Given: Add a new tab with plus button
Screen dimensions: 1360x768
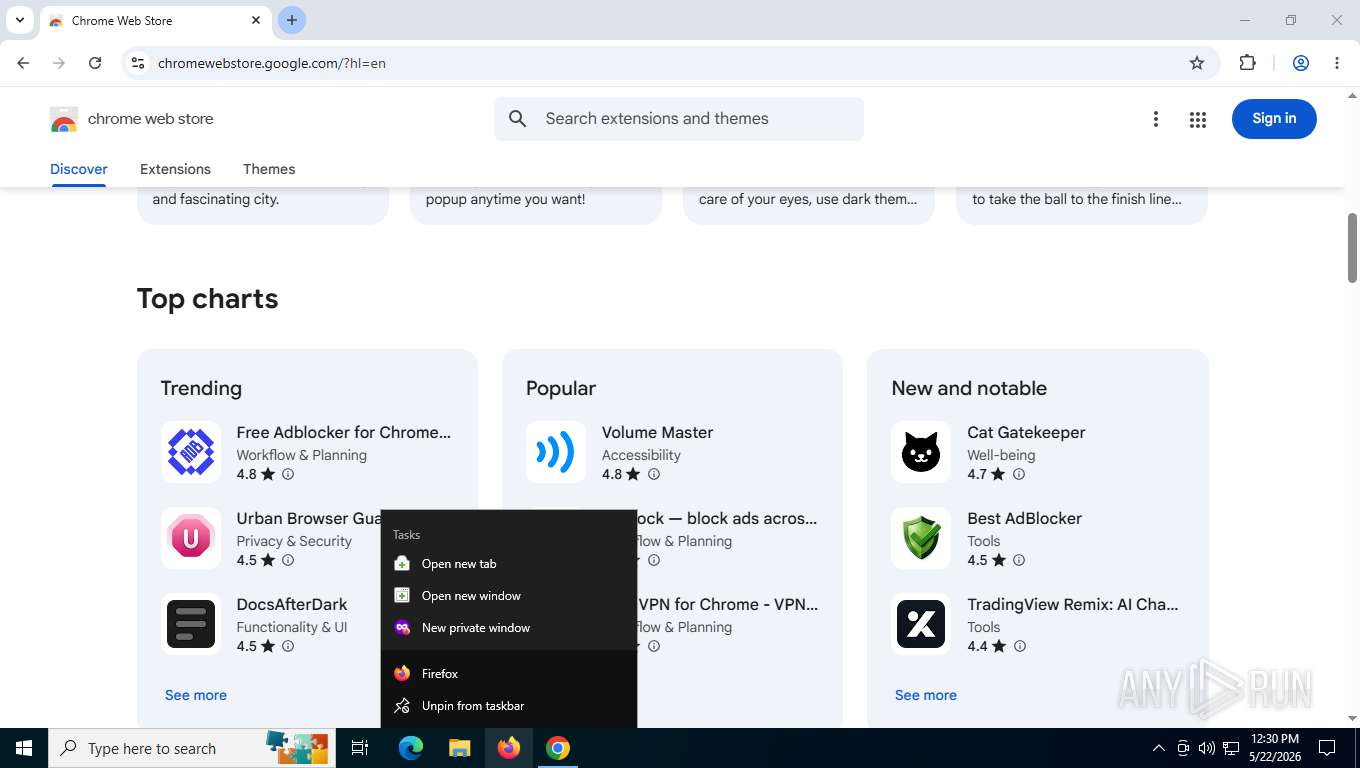Looking at the screenshot, I should [292, 20].
